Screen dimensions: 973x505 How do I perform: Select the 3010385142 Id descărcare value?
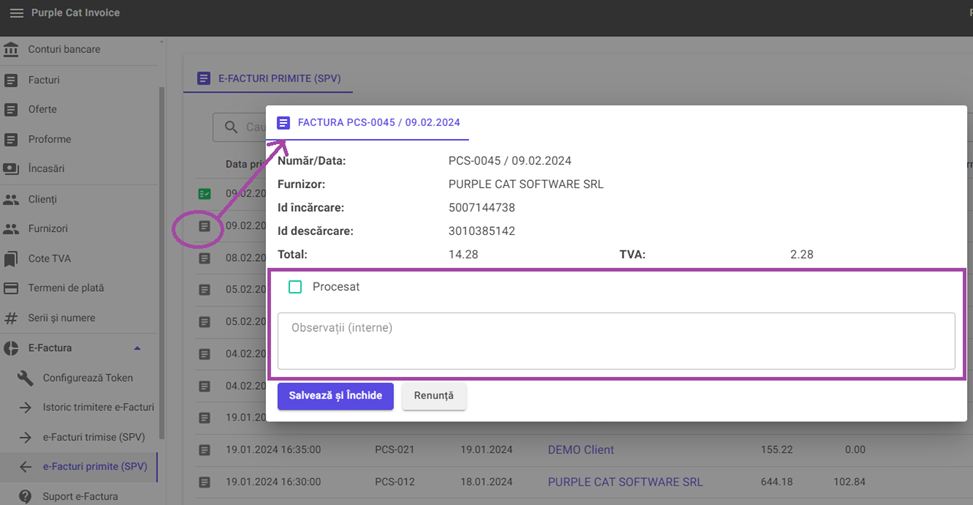tap(482, 231)
